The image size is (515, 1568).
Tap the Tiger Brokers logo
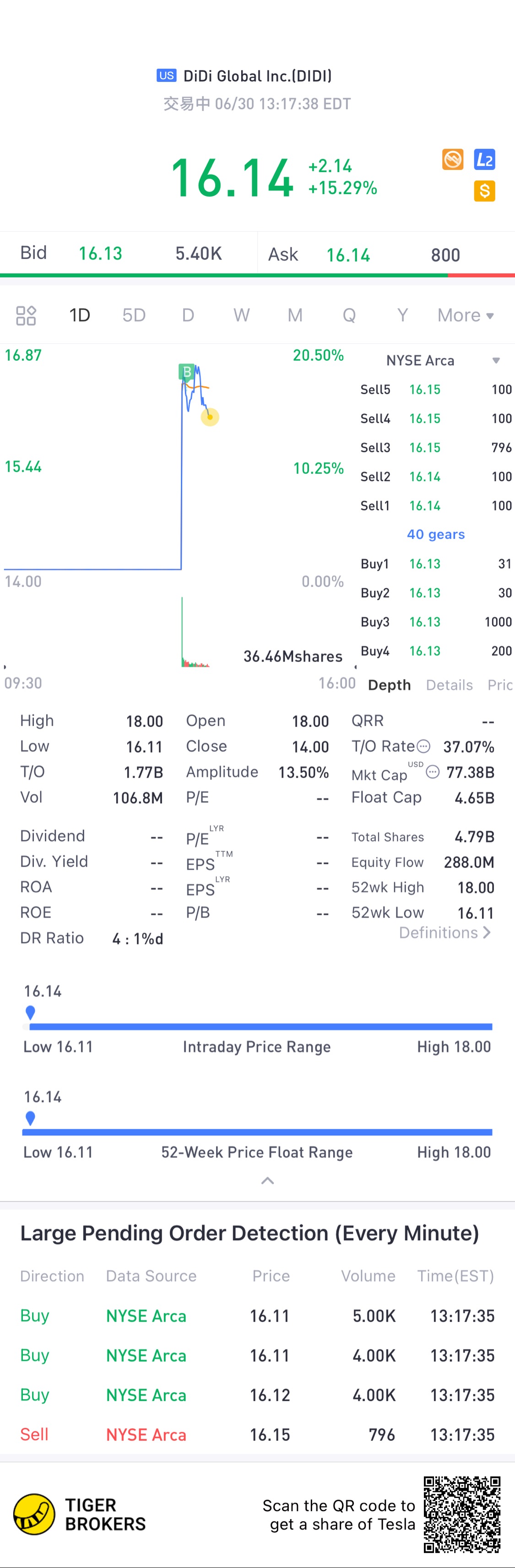click(x=34, y=1514)
